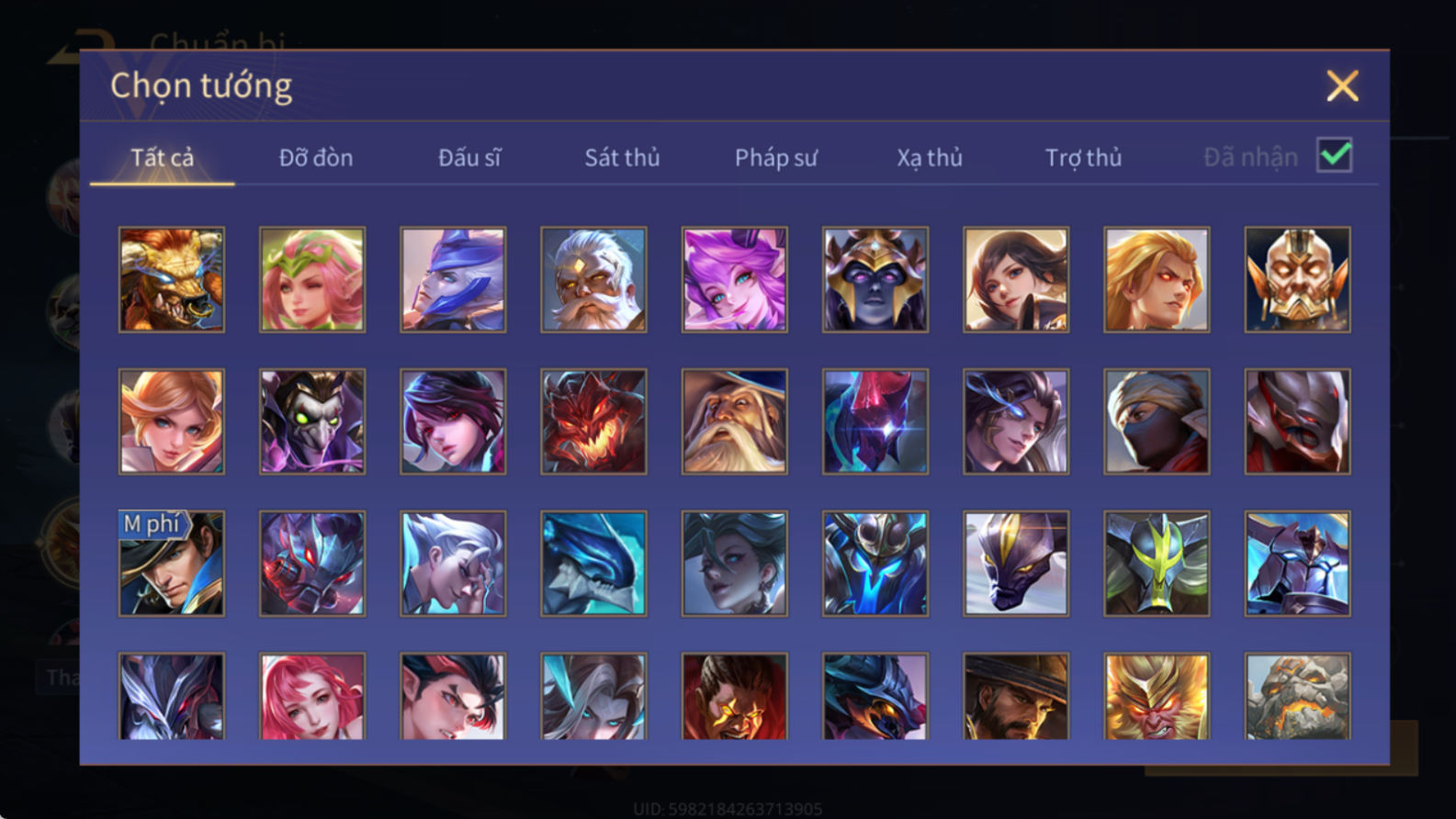The image size is (1456, 819).
Task: Toggle the Đã nhận checkbox
Action: pos(1334,155)
